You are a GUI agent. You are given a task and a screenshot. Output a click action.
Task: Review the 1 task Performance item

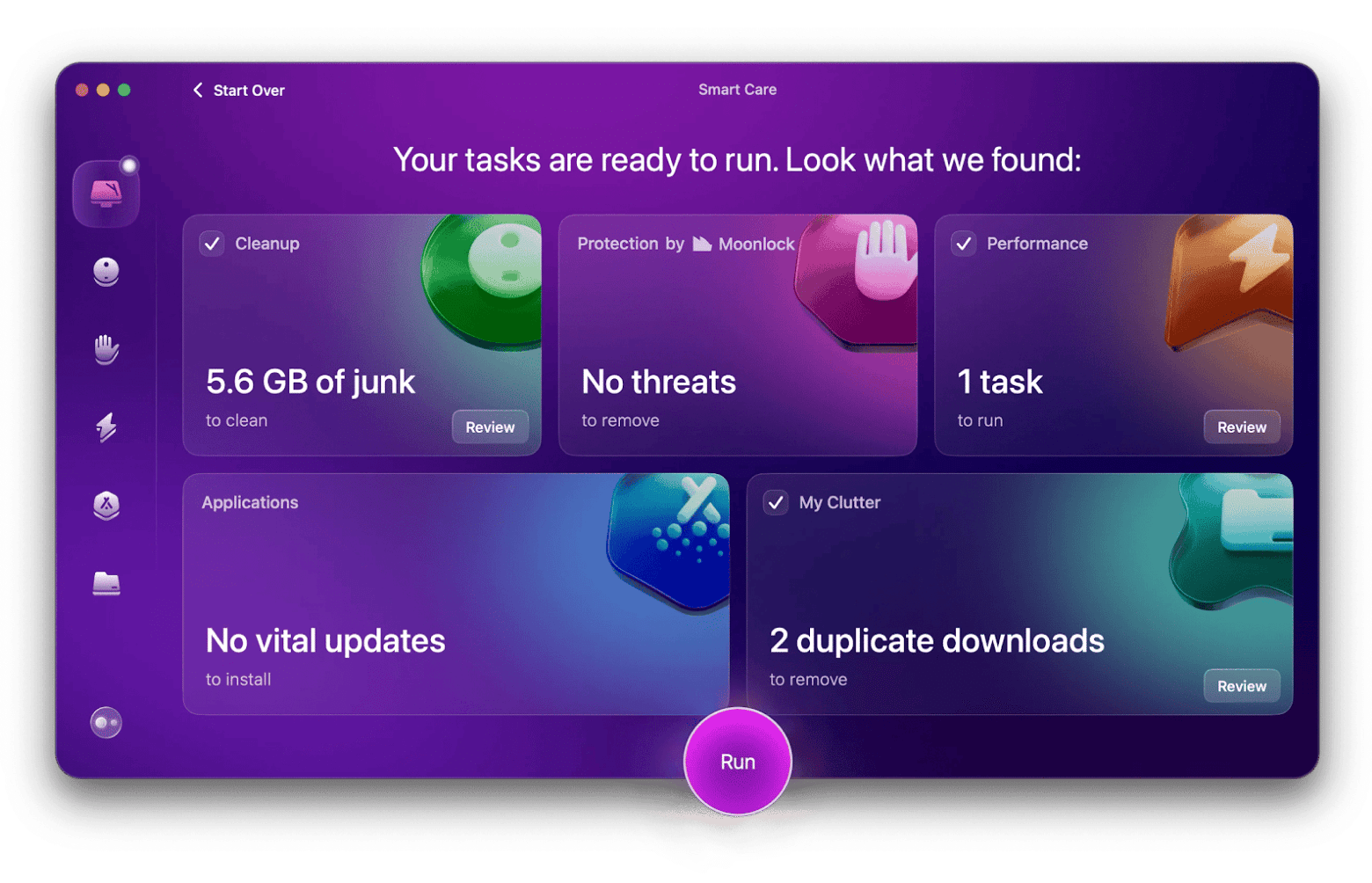[x=1242, y=427]
